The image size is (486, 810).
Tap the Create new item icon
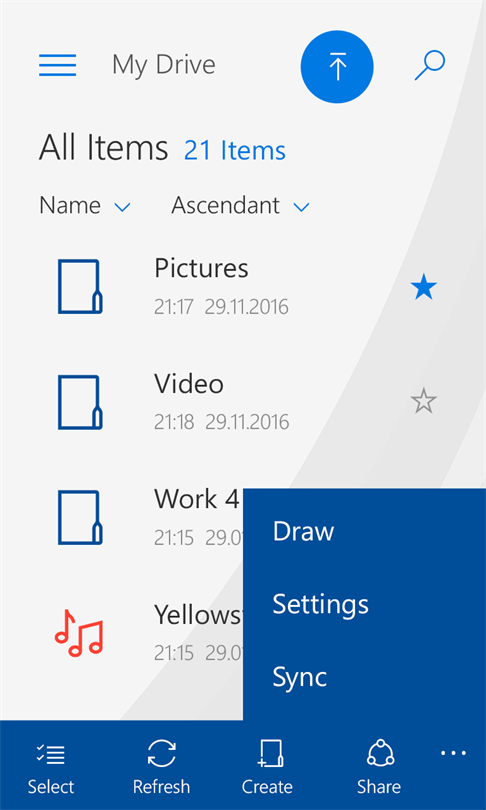coord(270,753)
